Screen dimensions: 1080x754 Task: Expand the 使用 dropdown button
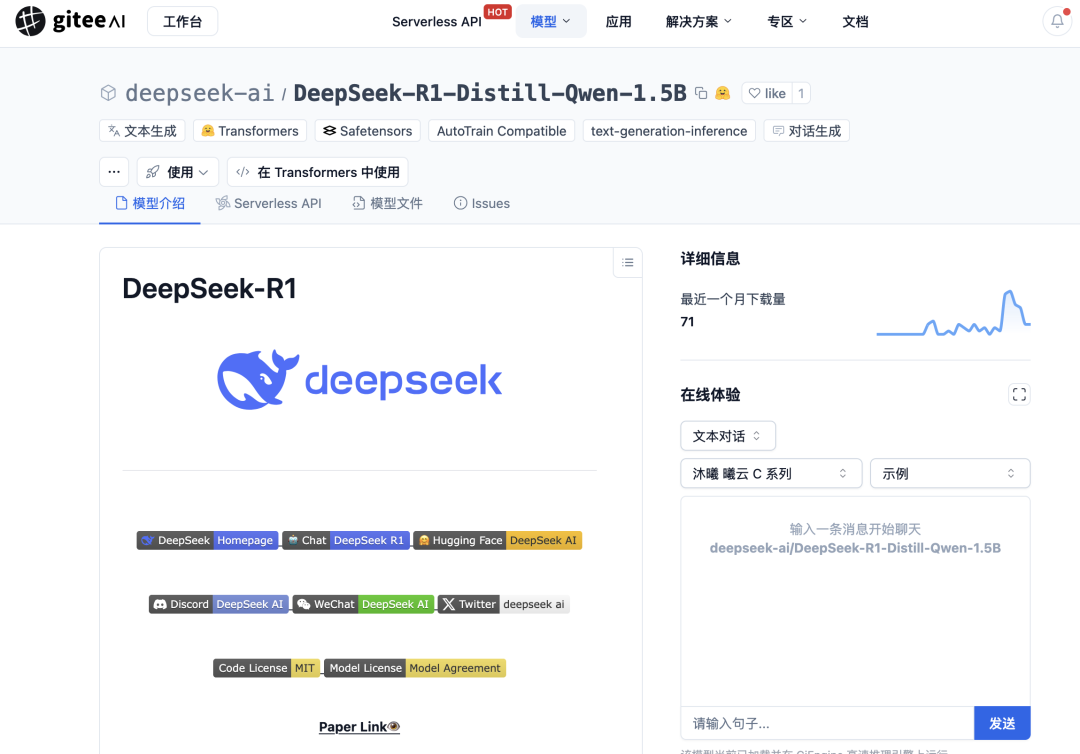[x=178, y=171]
